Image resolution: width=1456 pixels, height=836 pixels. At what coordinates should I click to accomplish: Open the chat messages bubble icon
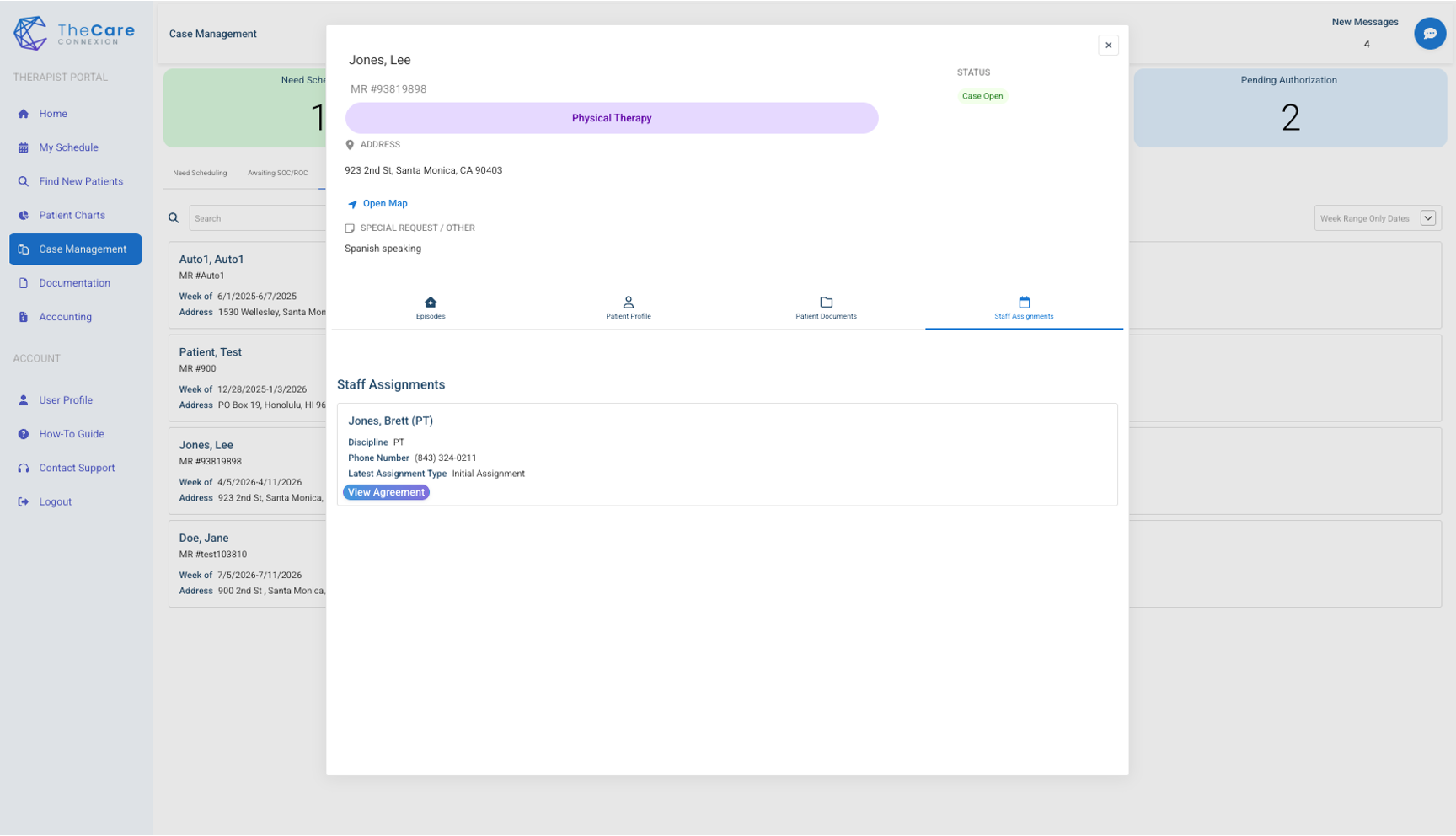coord(1430,34)
